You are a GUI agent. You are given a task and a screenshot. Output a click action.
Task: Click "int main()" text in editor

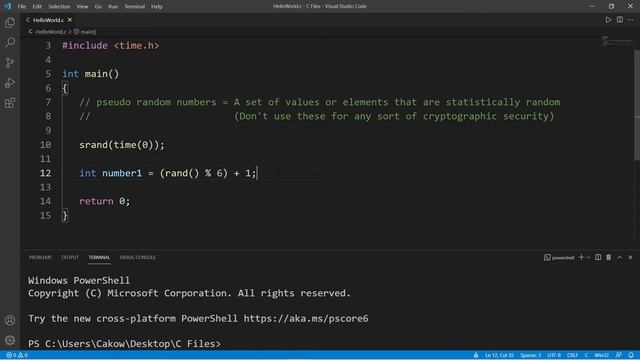[91, 74]
